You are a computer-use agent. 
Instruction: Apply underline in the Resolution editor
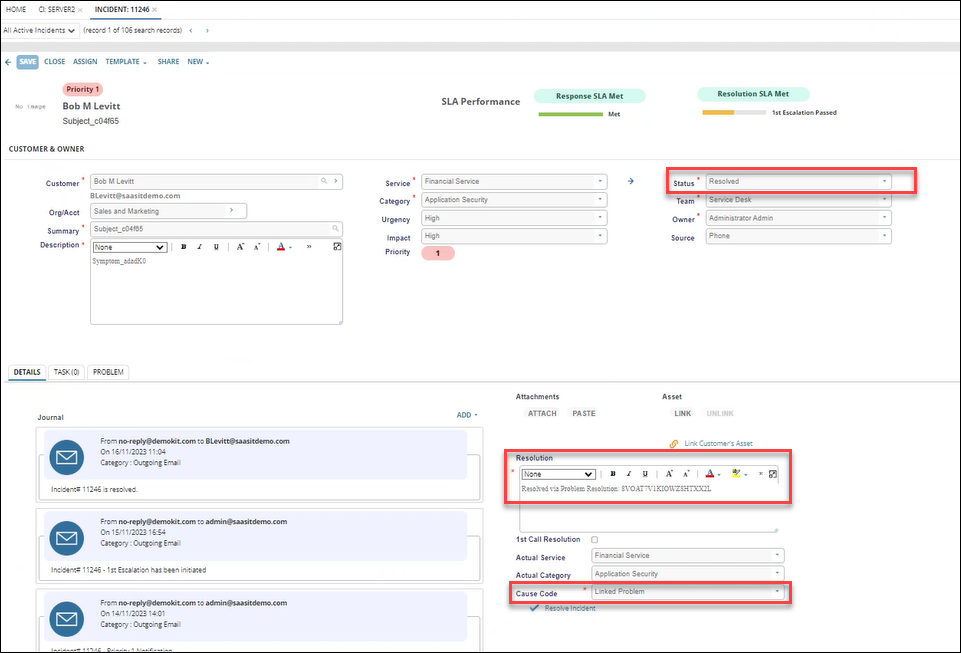[646, 474]
